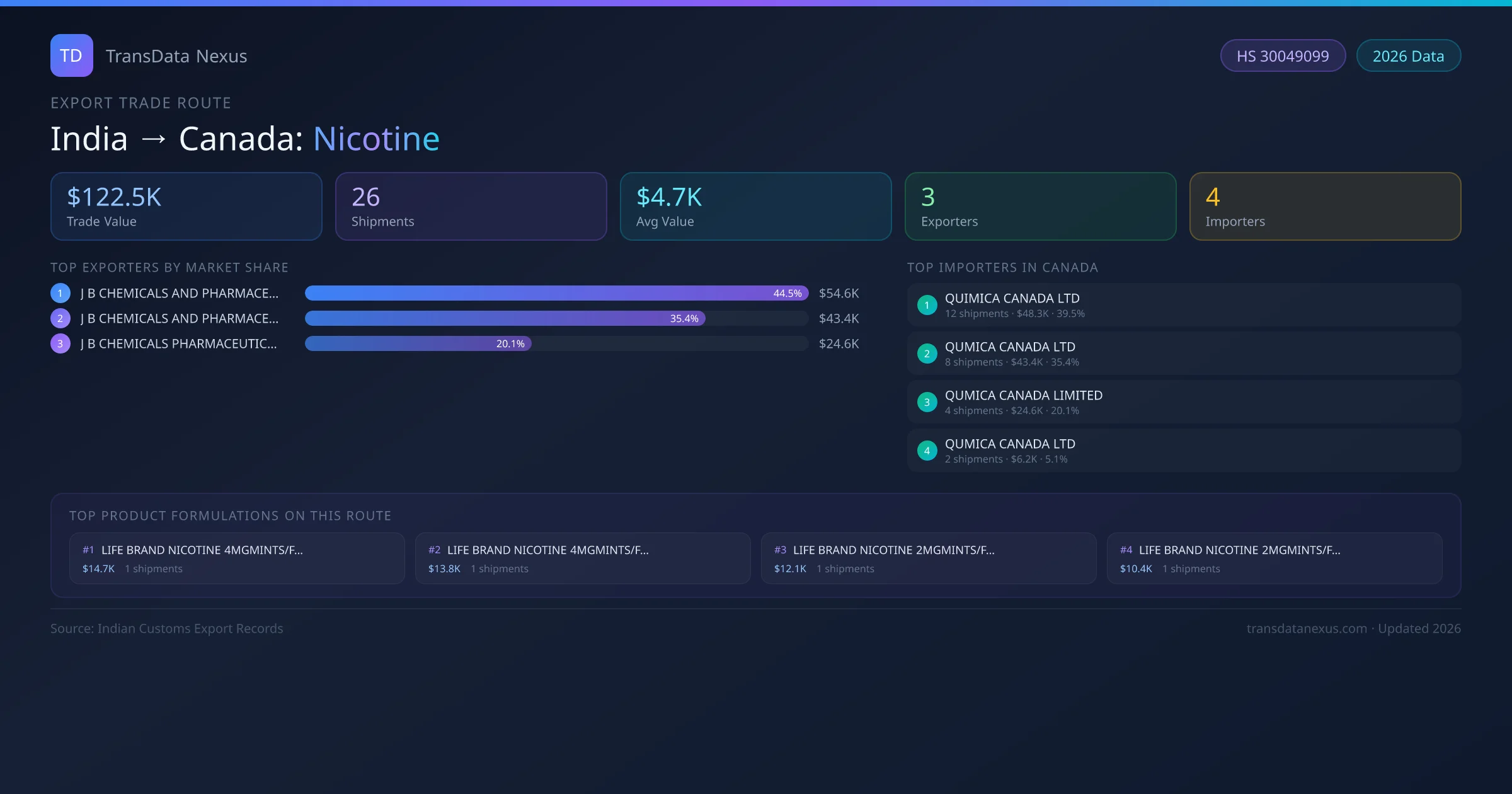The width and height of the screenshot is (1512, 794).
Task: Select the $122.5K Trade Value card
Action: 186,207
